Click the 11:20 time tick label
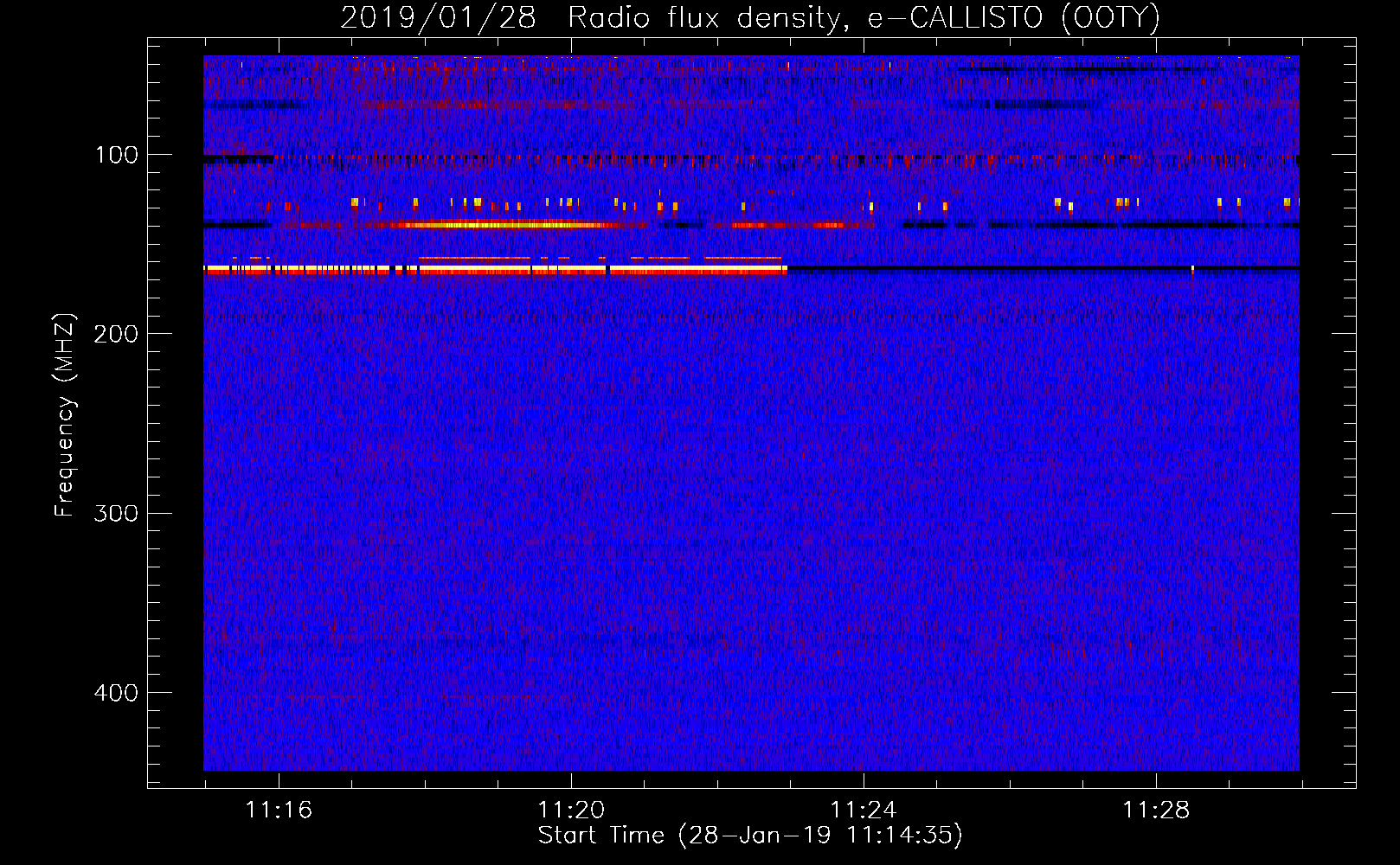Screen dimensions: 1400x865 tap(571, 810)
